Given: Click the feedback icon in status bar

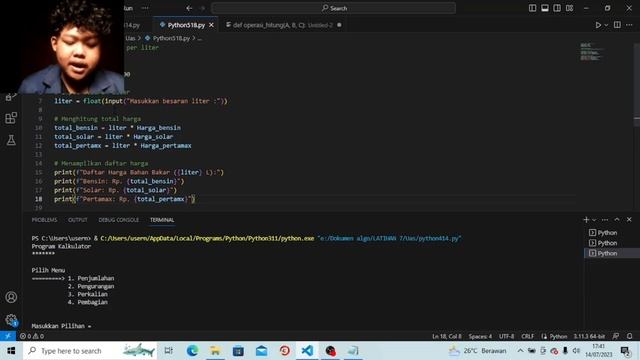Looking at the screenshot, I should tap(616, 336).
